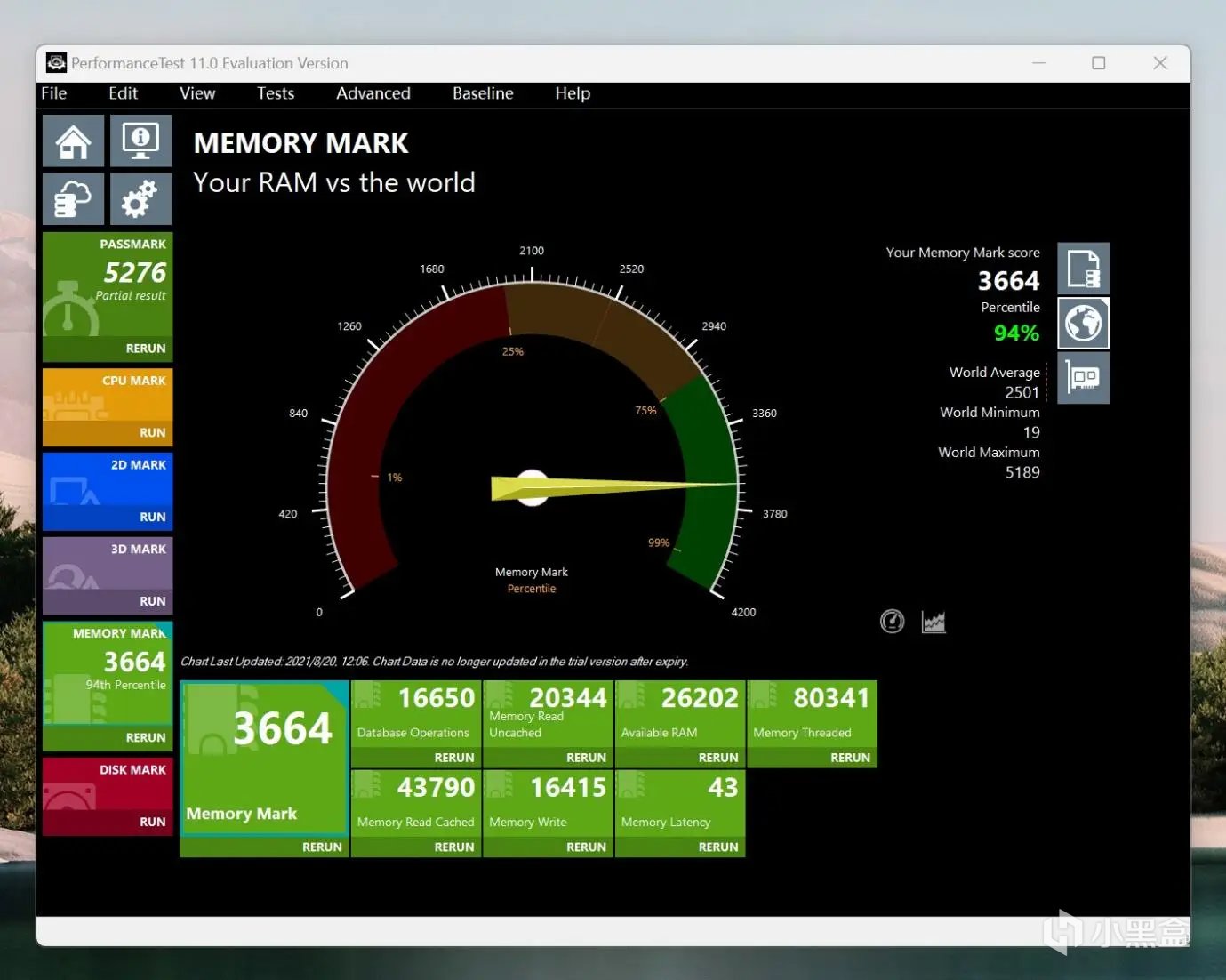Viewport: 1226px width, 980px height.
Task: Rerun the Memory Threaded test
Action: click(850, 758)
